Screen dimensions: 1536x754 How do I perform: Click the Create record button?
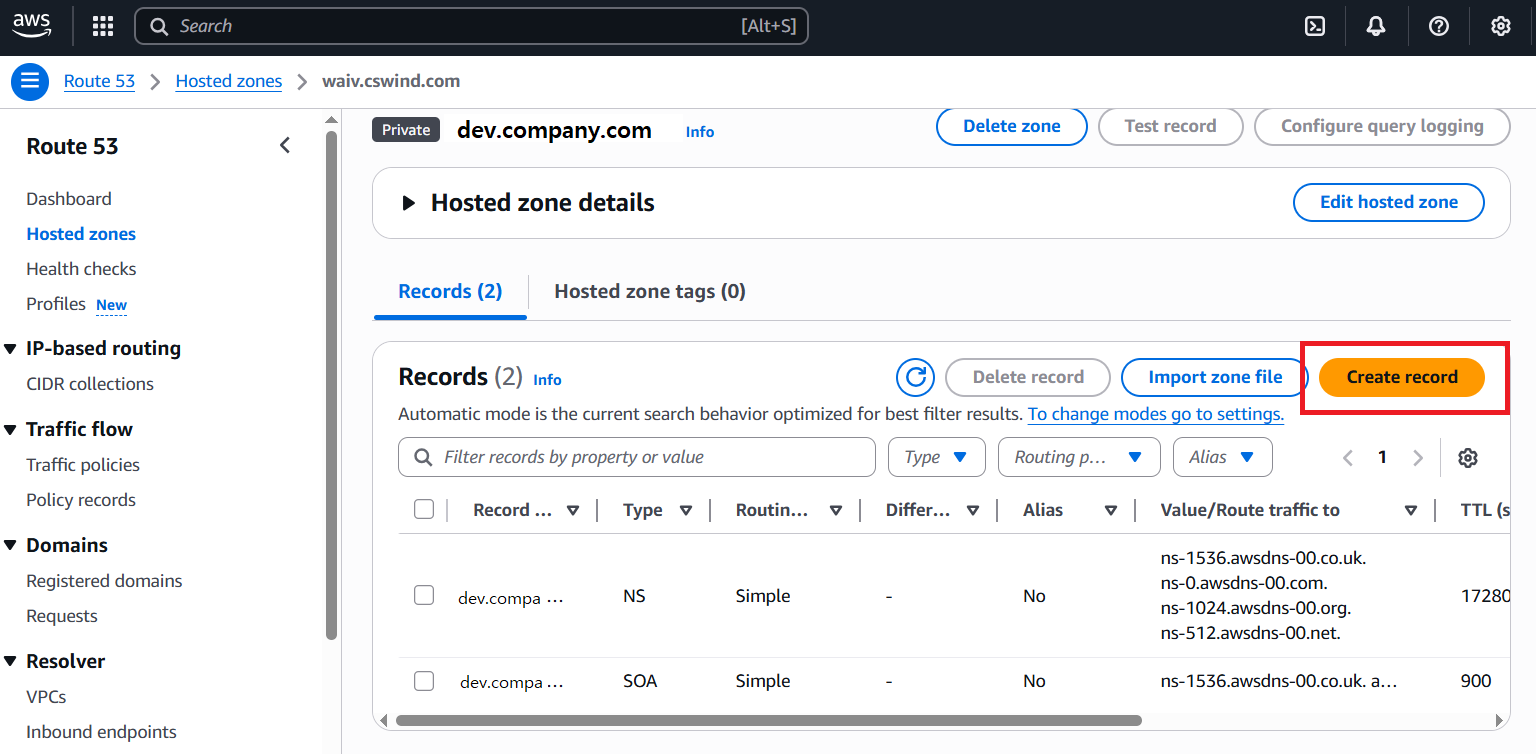(x=1401, y=377)
